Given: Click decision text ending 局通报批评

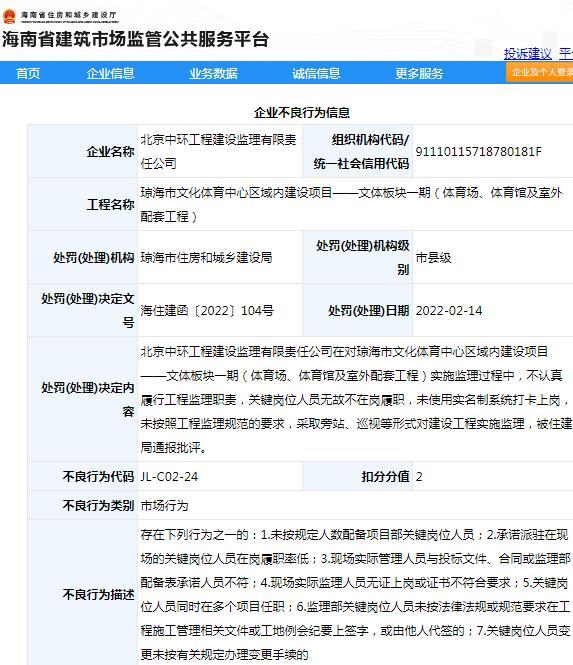Looking at the screenshot, I should click(x=356, y=400).
